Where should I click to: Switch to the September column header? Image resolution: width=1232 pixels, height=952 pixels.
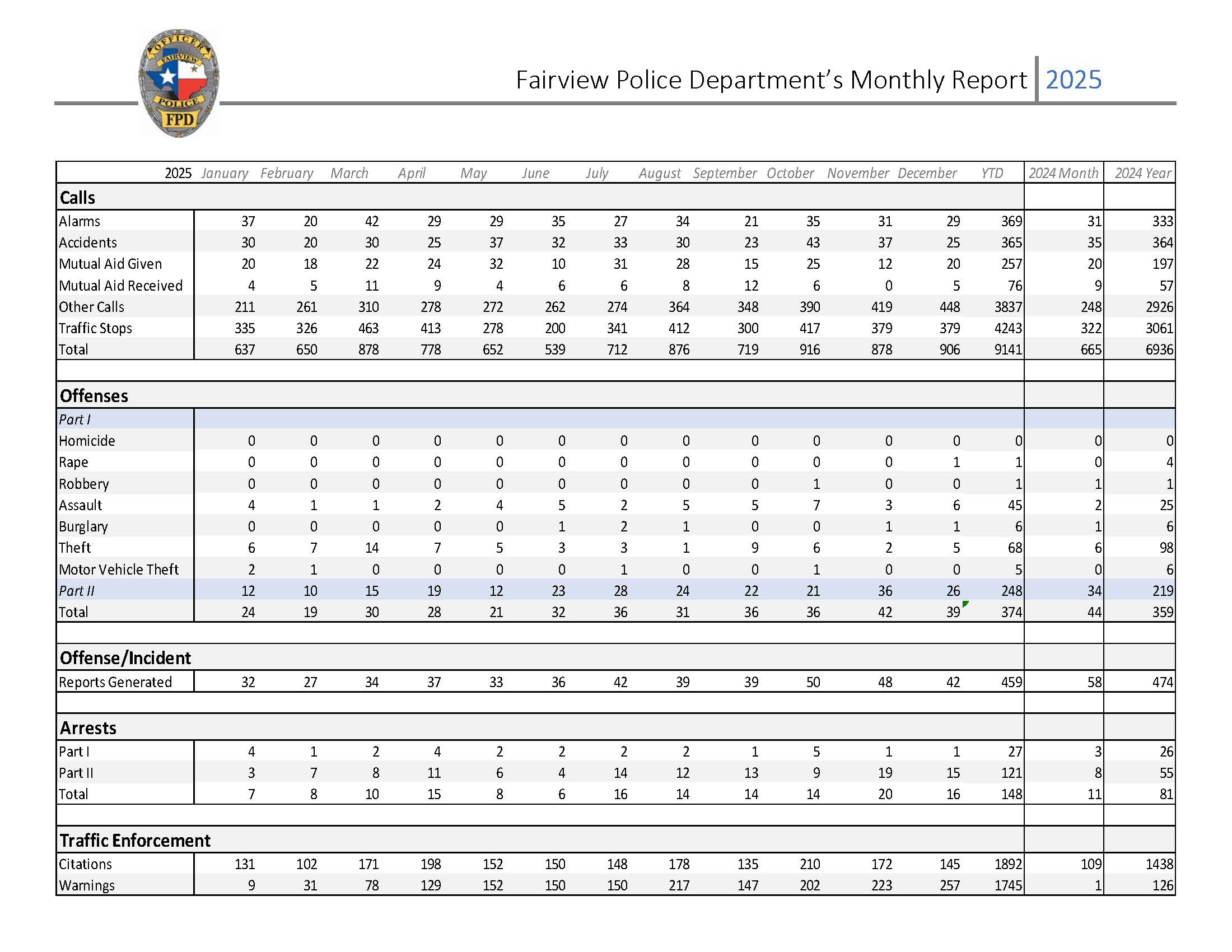click(725, 173)
